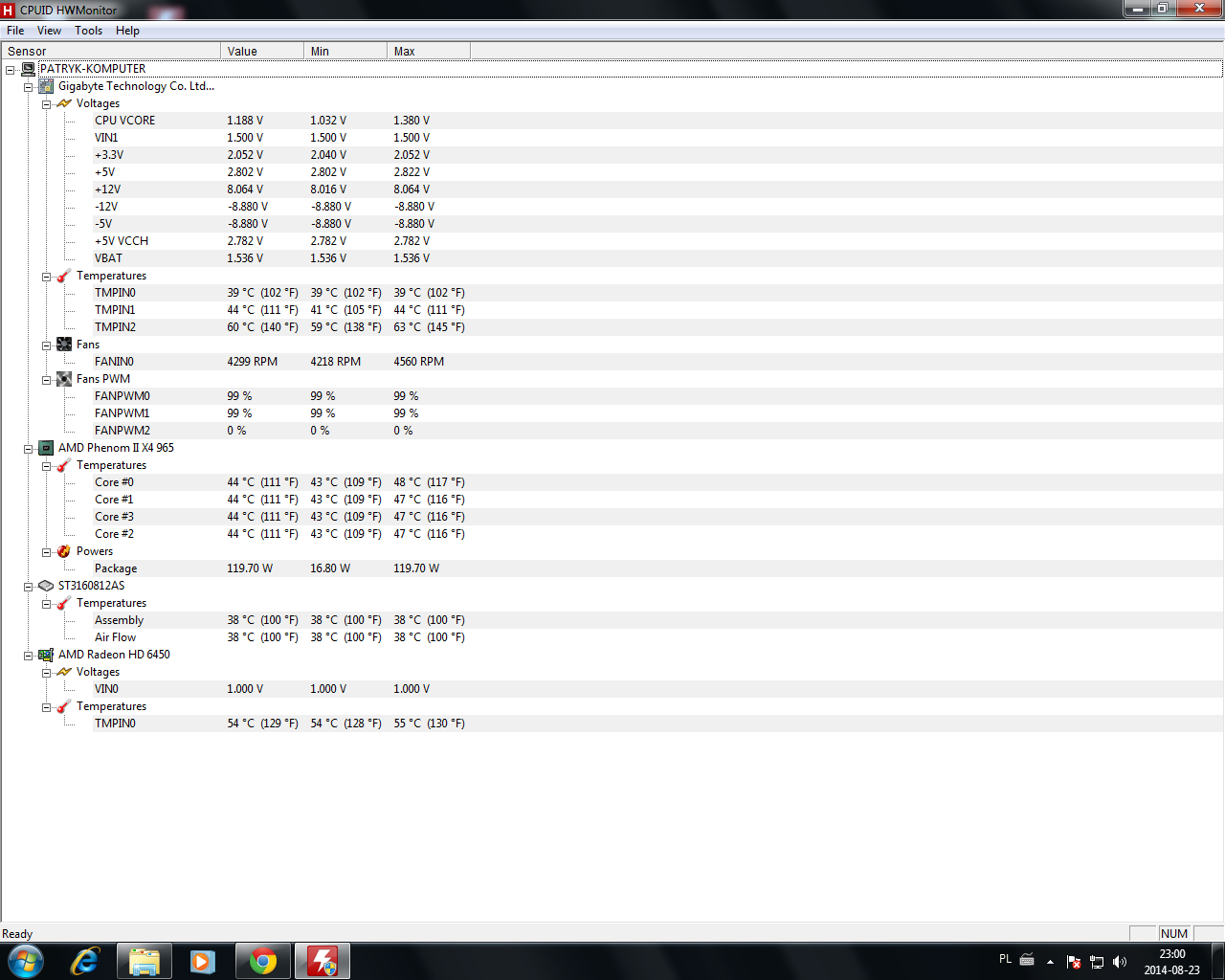Click the Gigabyte motherboard icon
The height and width of the screenshot is (980, 1225).
[46, 86]
